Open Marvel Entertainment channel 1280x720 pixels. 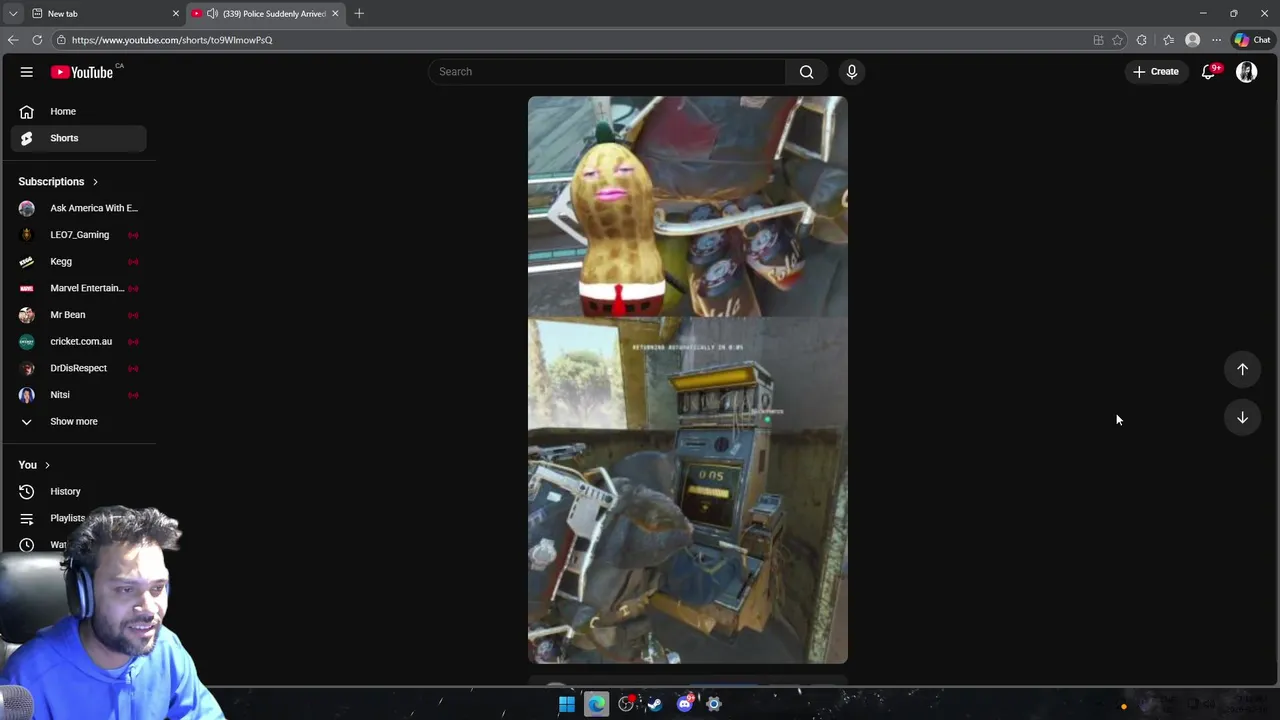[x=79, y=288]
